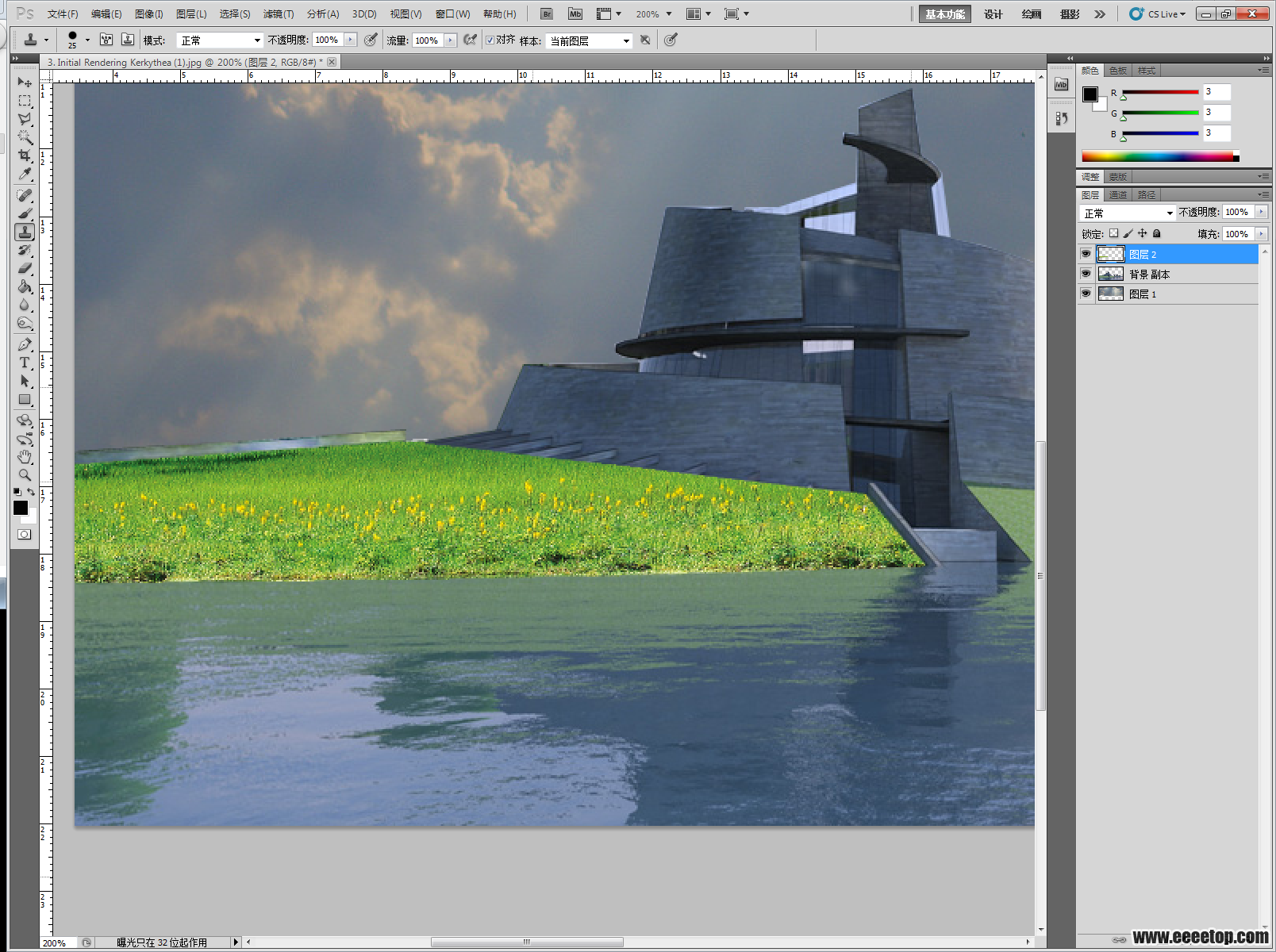Open the 滤镜(T) menu
Screen dimensions: 1276x952
coord(279,14)
